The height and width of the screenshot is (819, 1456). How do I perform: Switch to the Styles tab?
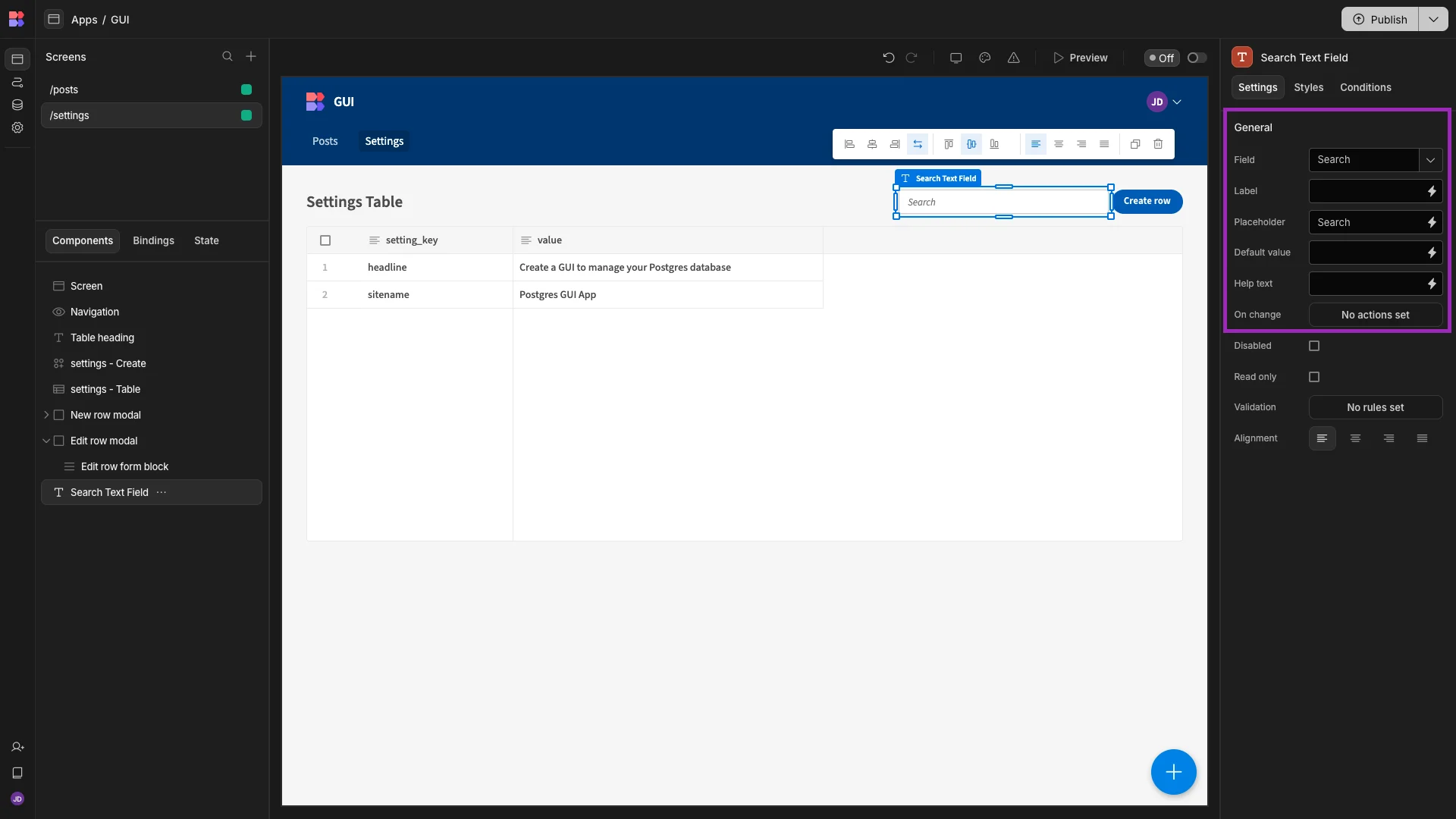(x=1308, y=87)
